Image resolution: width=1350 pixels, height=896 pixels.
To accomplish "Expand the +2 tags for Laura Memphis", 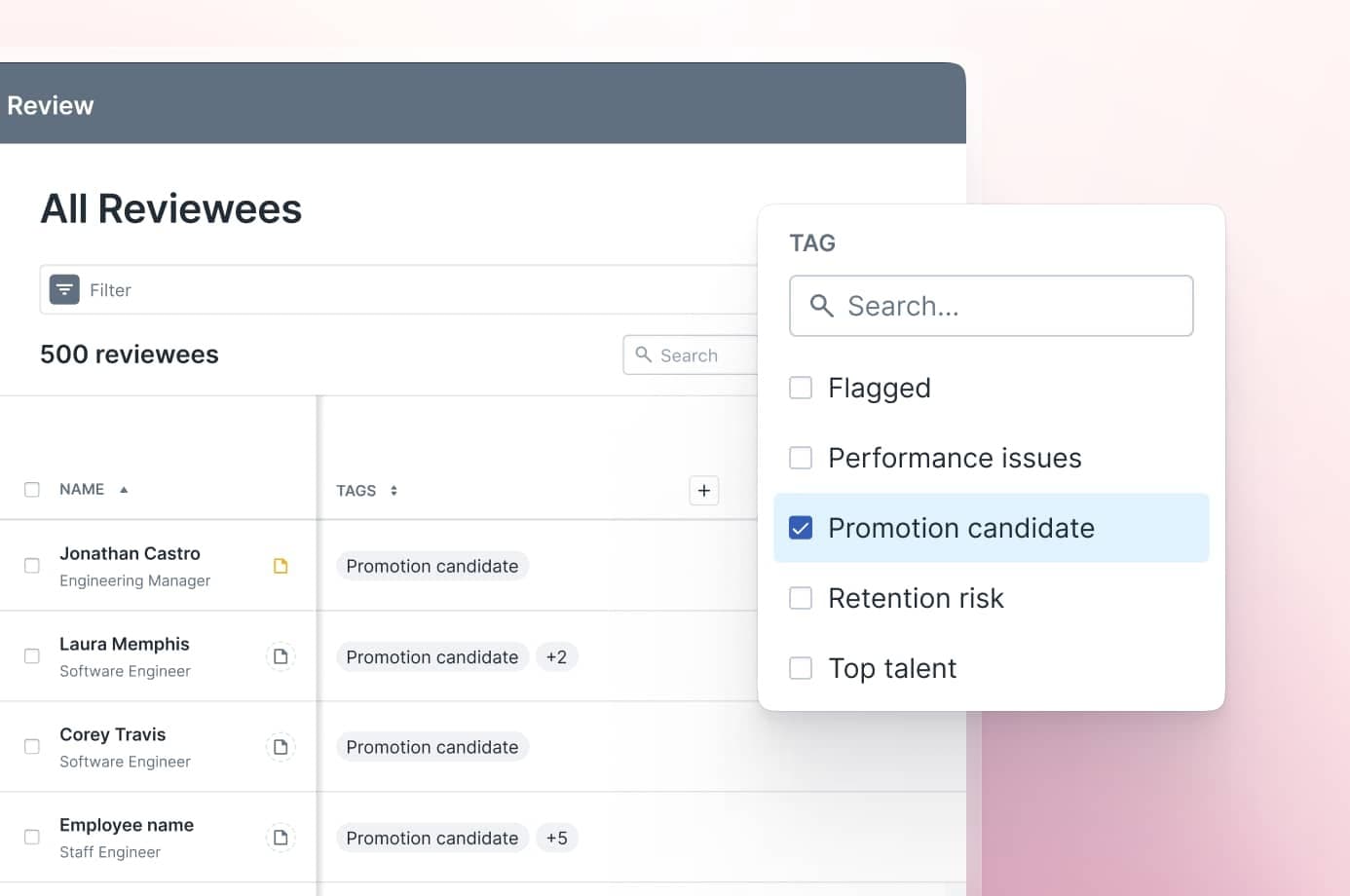I will click(x=556, y=657).
